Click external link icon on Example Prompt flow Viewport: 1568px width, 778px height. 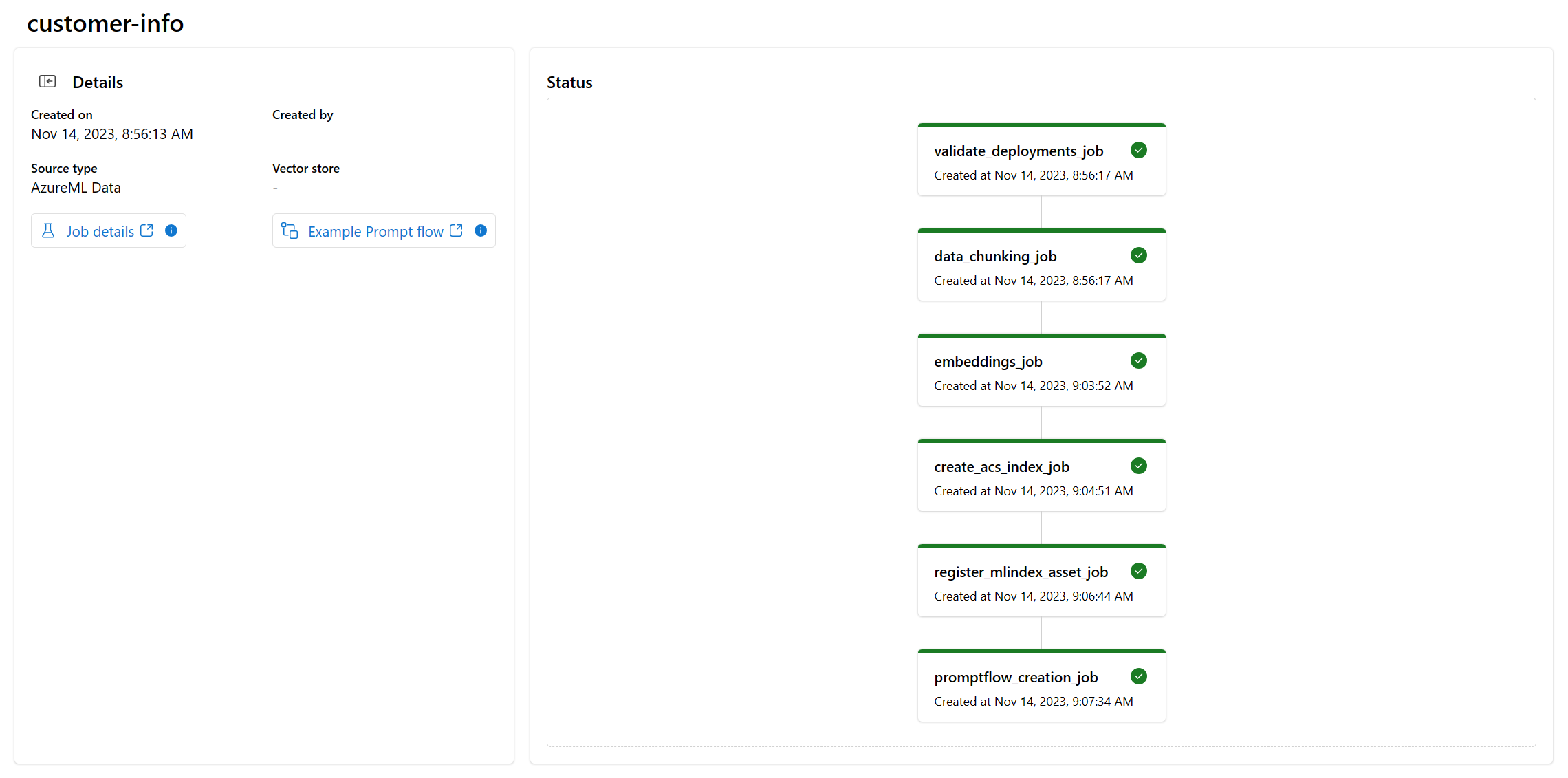456,231
